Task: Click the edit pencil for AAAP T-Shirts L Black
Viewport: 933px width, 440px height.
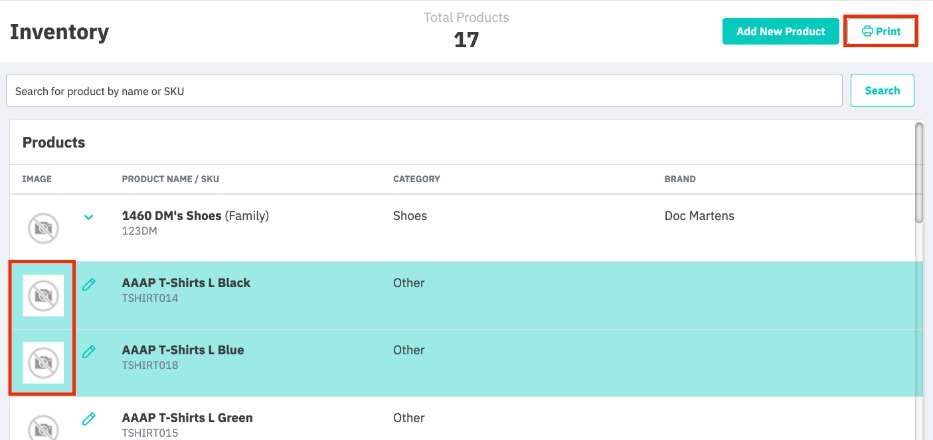Action: tap(89, 285)
